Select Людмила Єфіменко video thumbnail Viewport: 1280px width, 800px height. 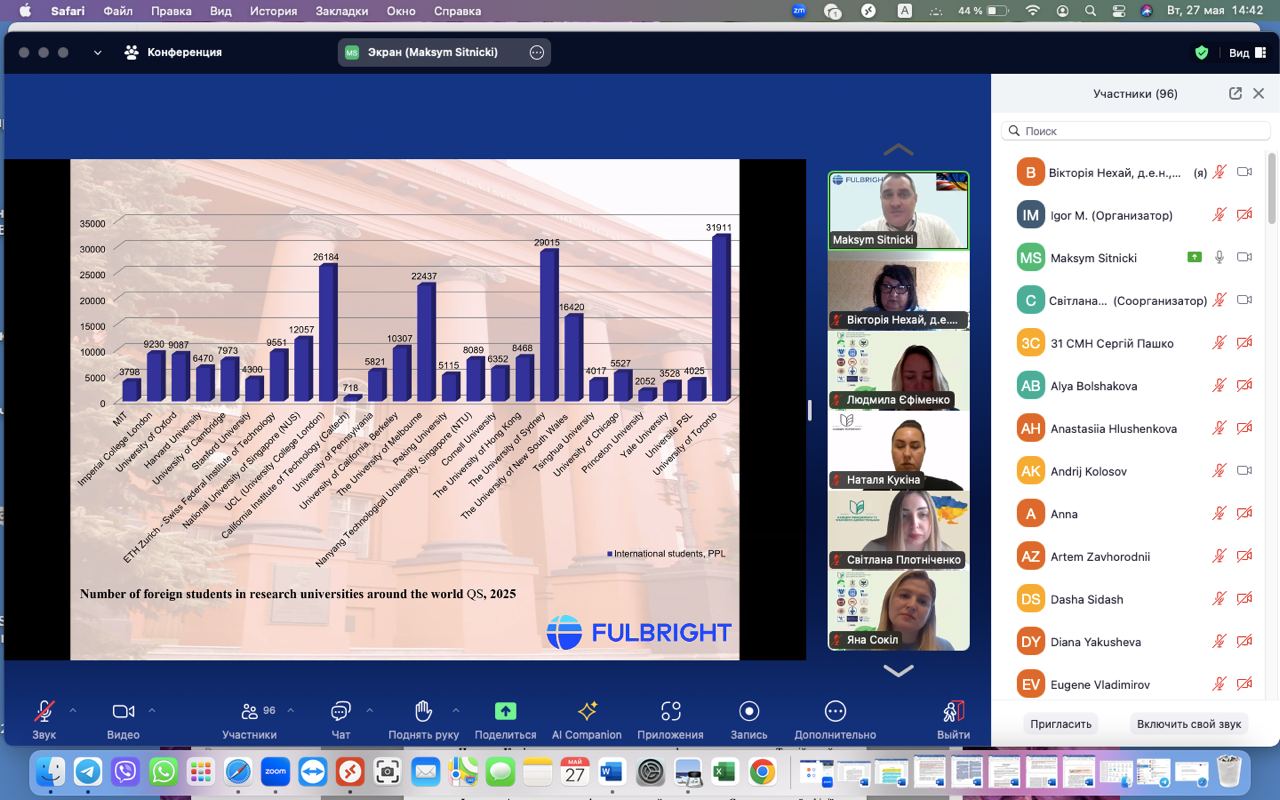898,370
